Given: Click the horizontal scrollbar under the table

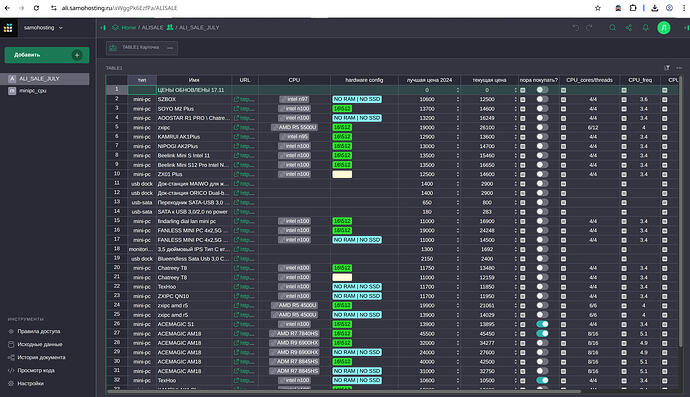Looking at the screenshot, I should [x=344, y=391].
